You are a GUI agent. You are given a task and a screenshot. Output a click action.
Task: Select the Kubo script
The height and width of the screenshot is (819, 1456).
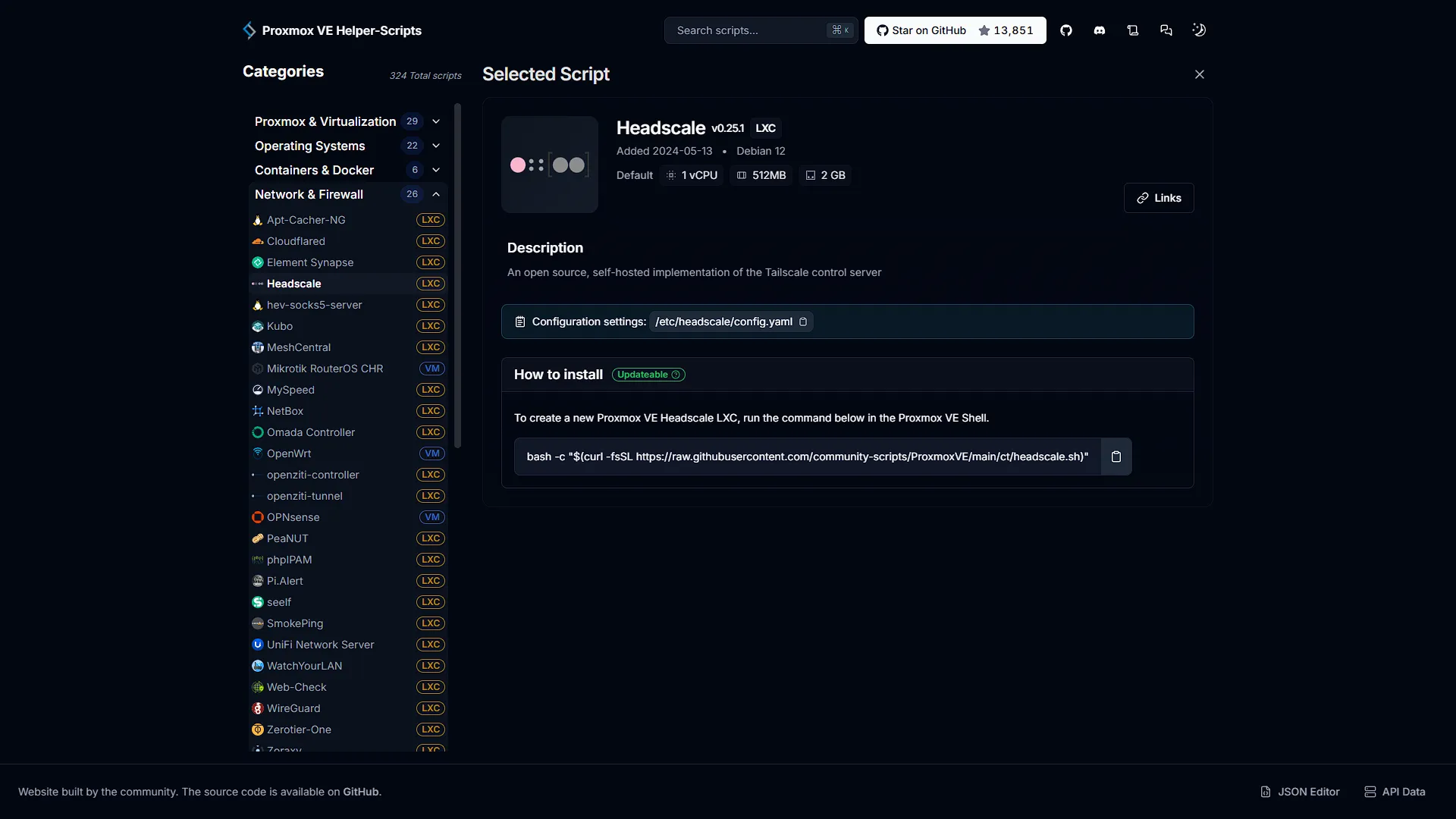[349, 326]
